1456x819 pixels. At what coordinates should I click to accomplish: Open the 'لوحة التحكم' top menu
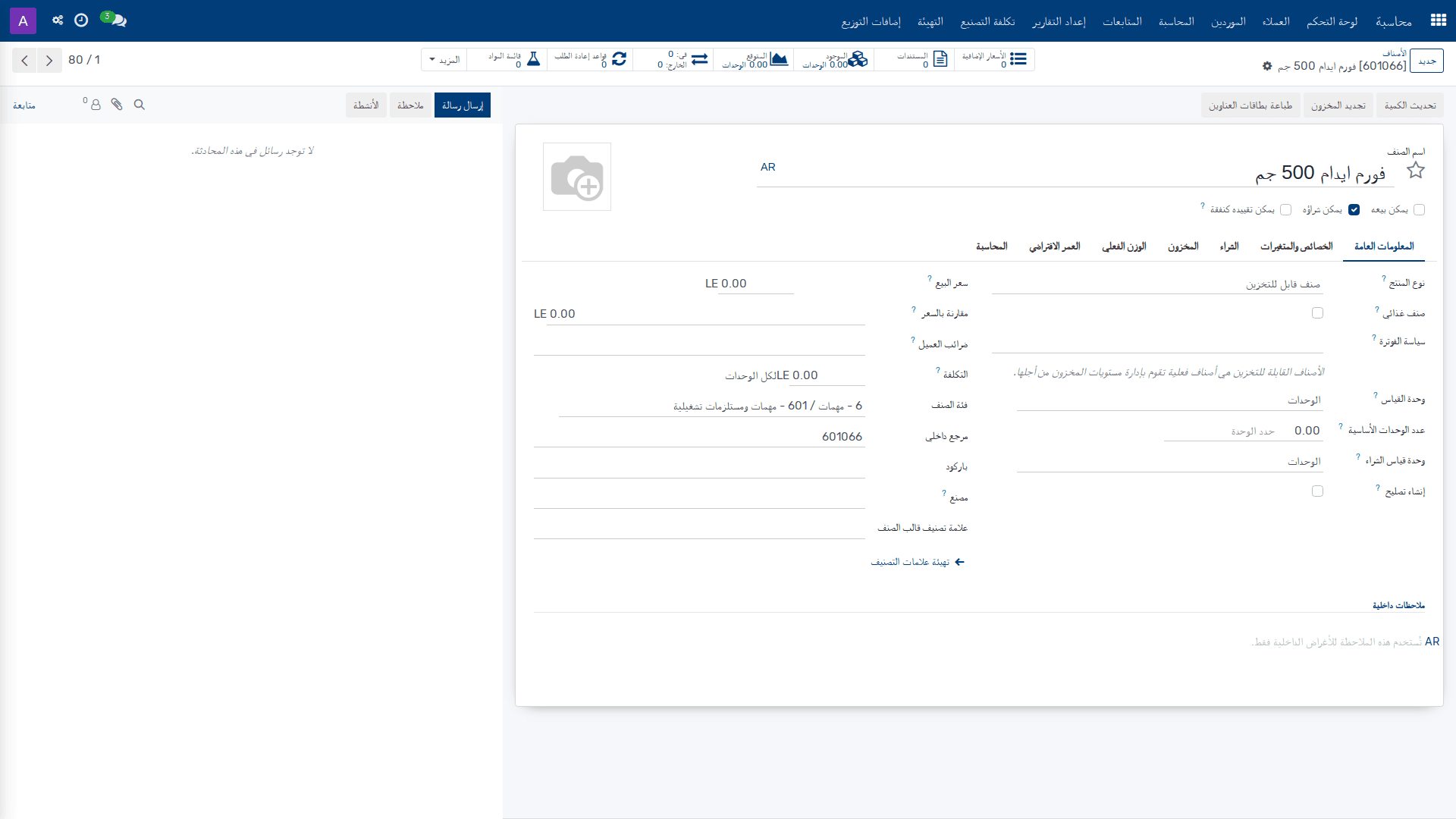(x=1332, y=21)
